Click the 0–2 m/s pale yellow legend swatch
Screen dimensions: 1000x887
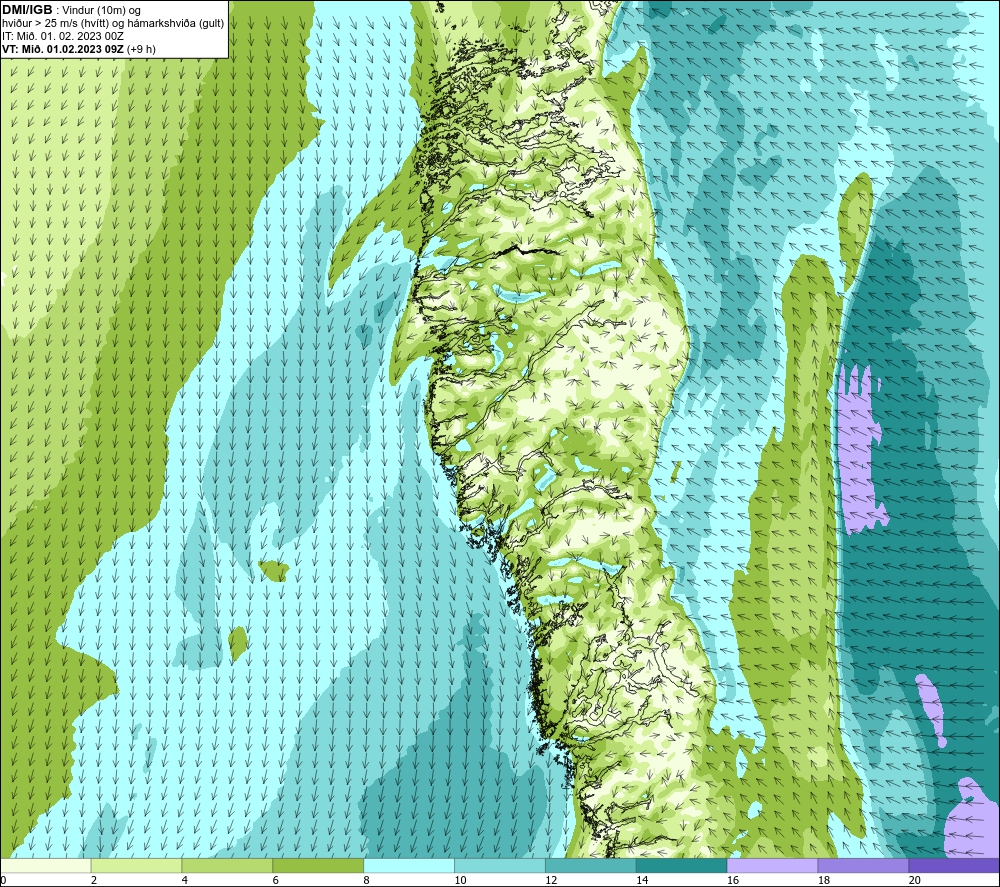[x=46, y=865]
